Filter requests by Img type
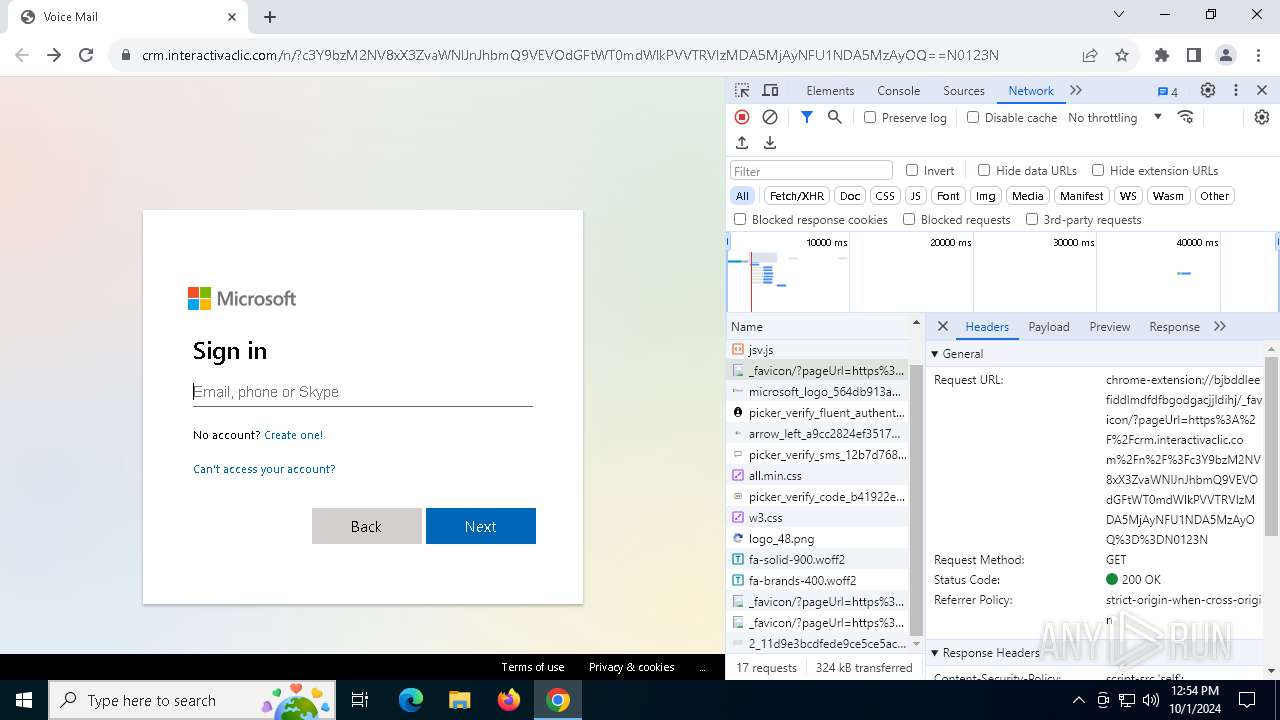Viewport: 1280px width, 720px height. (x=986, y=196)
